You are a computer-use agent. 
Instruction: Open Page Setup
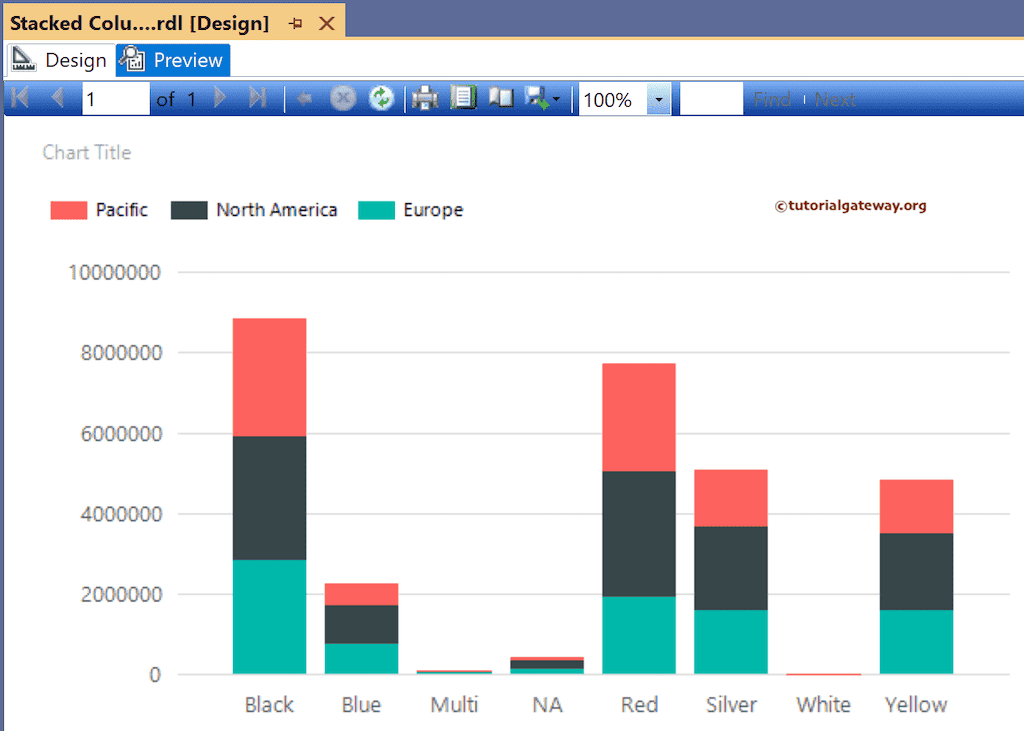(463, 97)
